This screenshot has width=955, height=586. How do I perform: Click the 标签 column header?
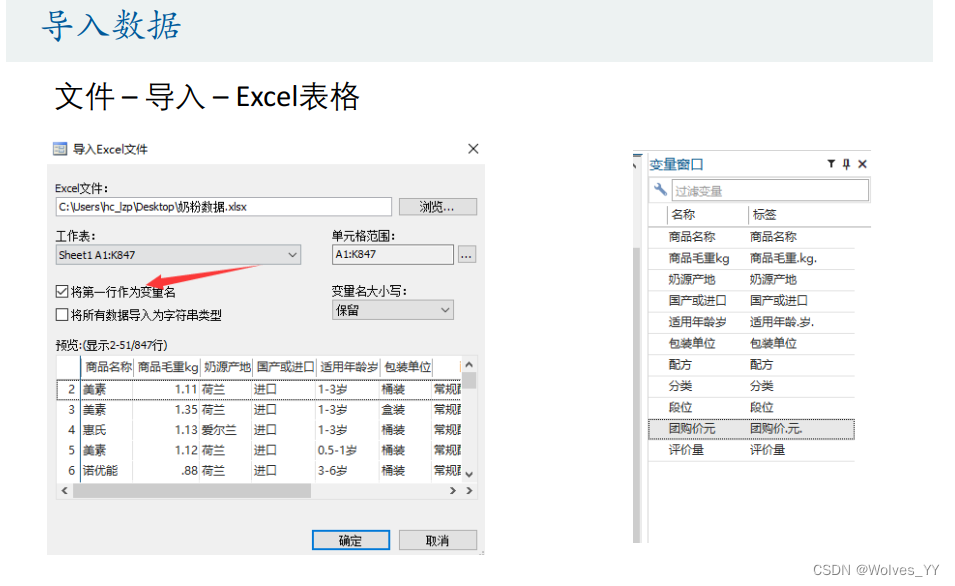pos(764,215)
